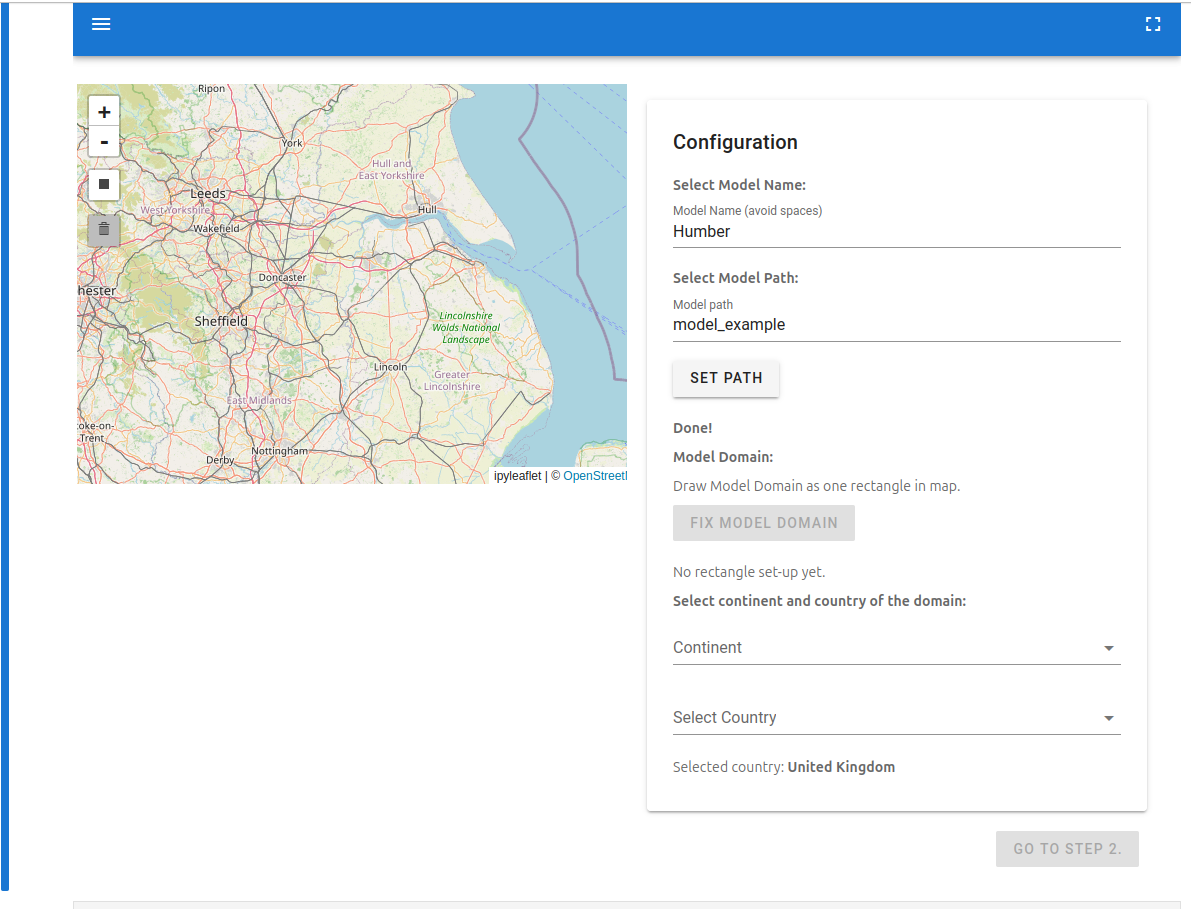Click Lincoln label on the map
Image resolution: width=1191 pixels, height=909 pixels.
[x=390, y=367]
